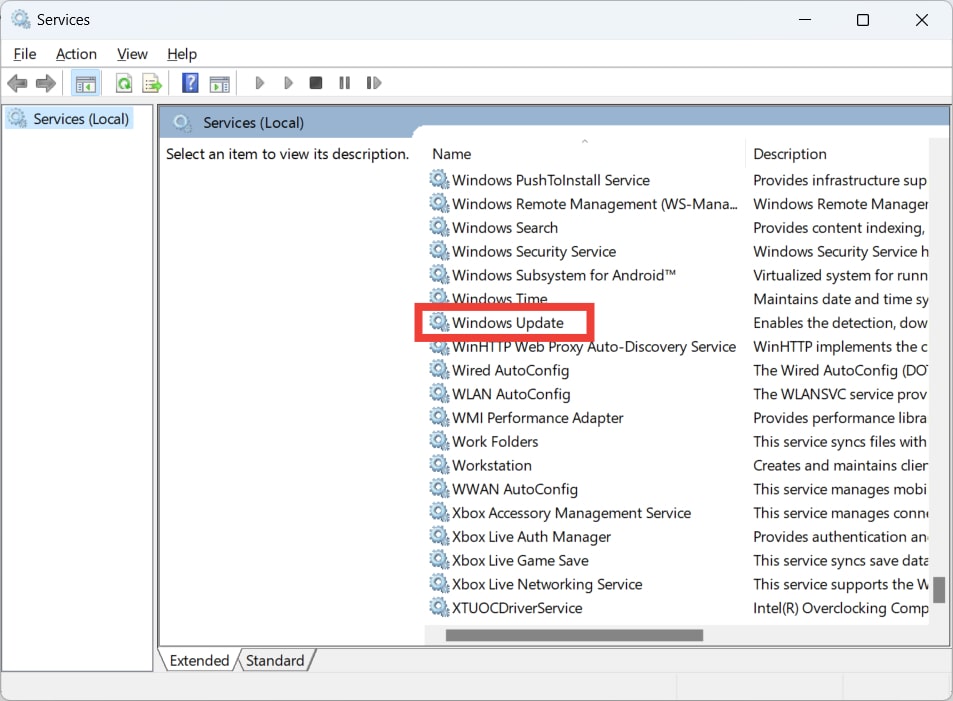
Task: Select the Extended tab
Action: click(x=198, y=660)
